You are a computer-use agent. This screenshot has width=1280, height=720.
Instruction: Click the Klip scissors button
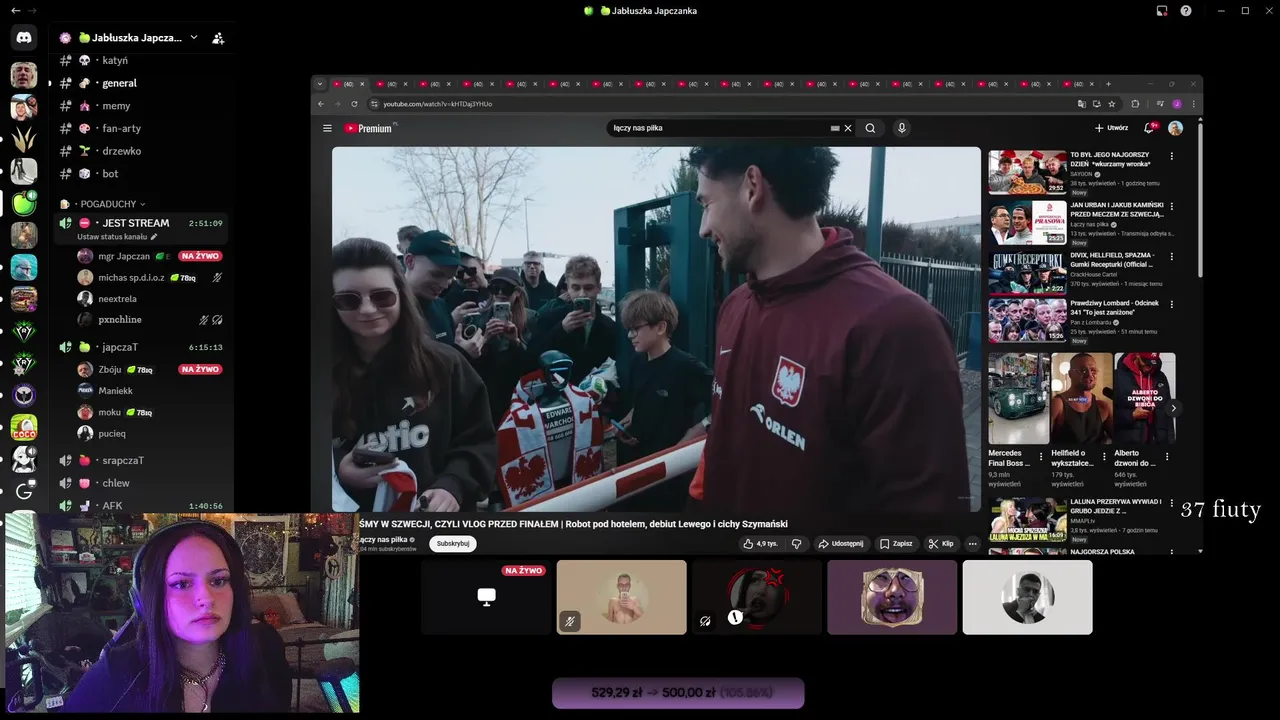pyautogui.click(x=941, y=544)
